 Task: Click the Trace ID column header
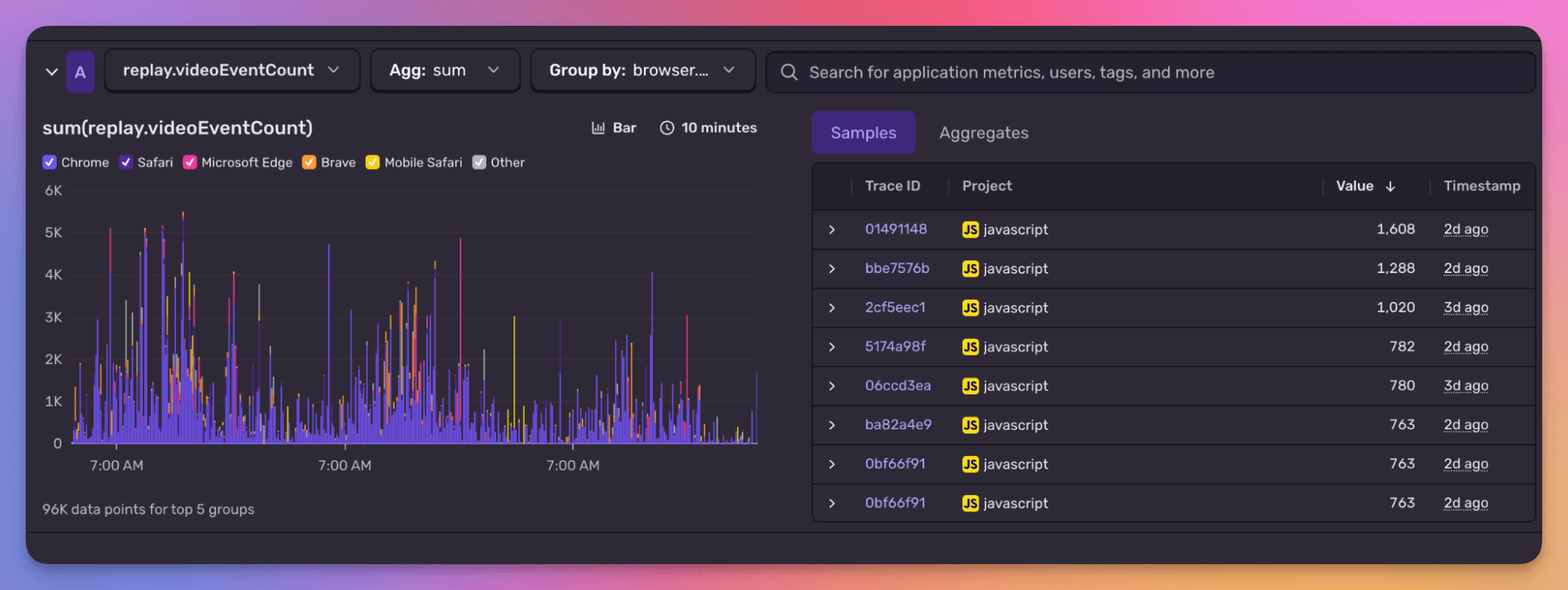[893, 186]
